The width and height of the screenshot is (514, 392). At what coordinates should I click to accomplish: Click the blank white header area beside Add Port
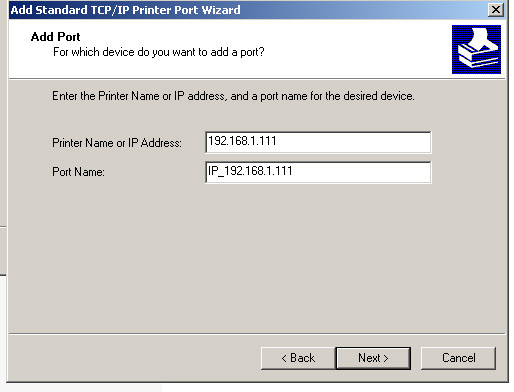coord(267,37)
